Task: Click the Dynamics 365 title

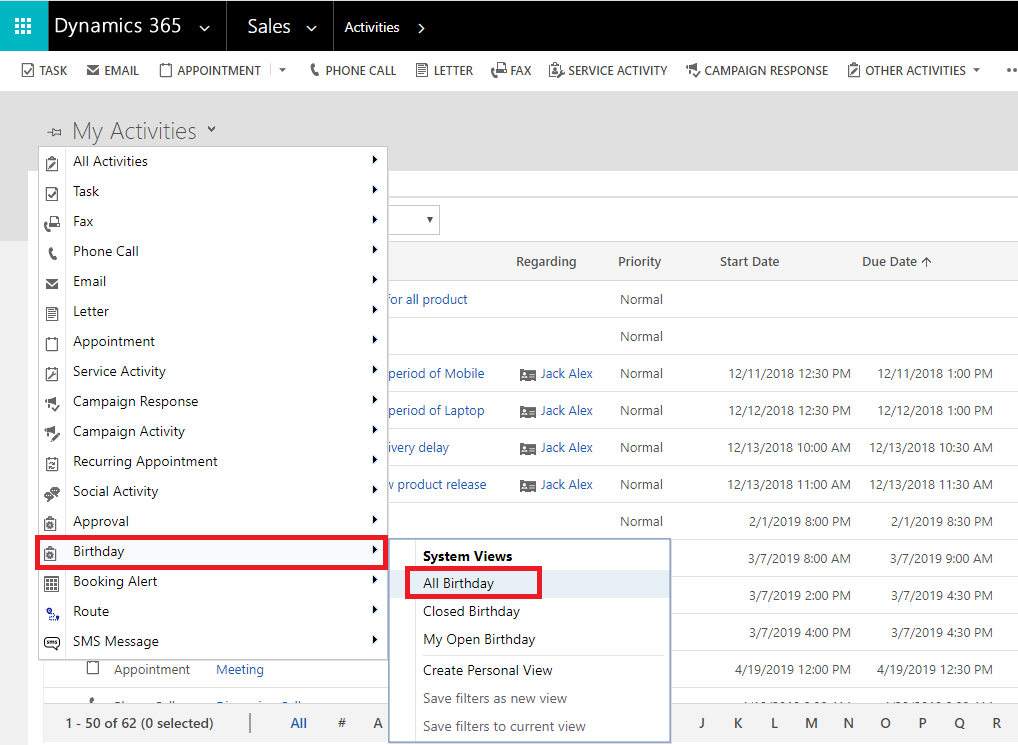Action: (118, 26)
